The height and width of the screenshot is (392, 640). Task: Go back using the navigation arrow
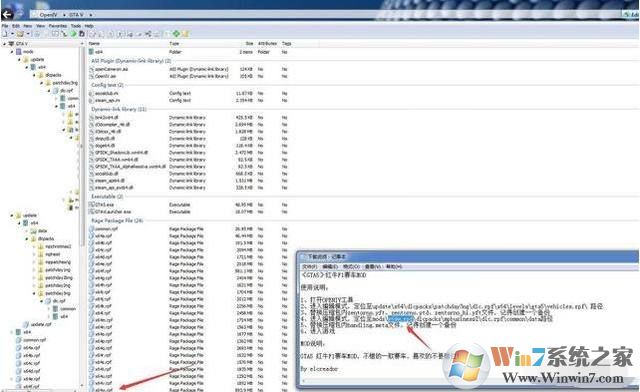point(7,14)
